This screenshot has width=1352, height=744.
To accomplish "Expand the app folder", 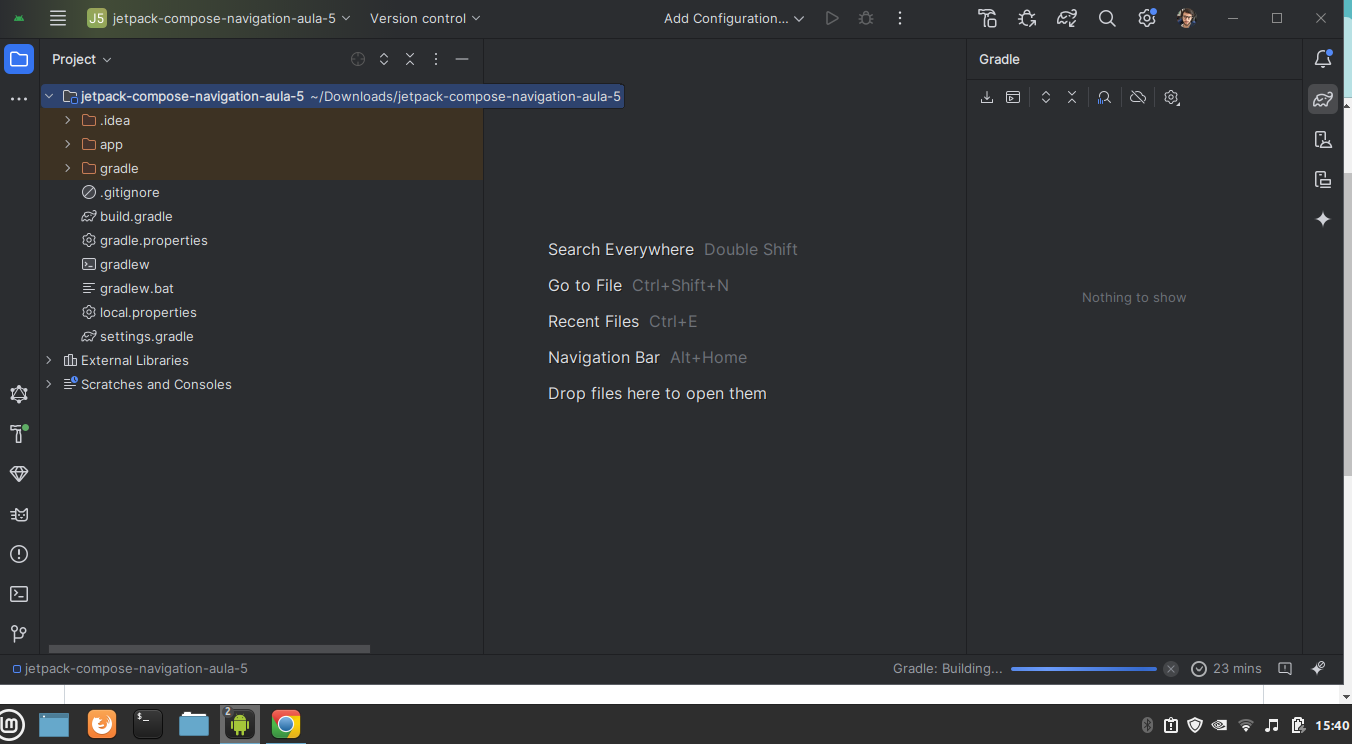I will pyautogui.click(x=67, y=144).
